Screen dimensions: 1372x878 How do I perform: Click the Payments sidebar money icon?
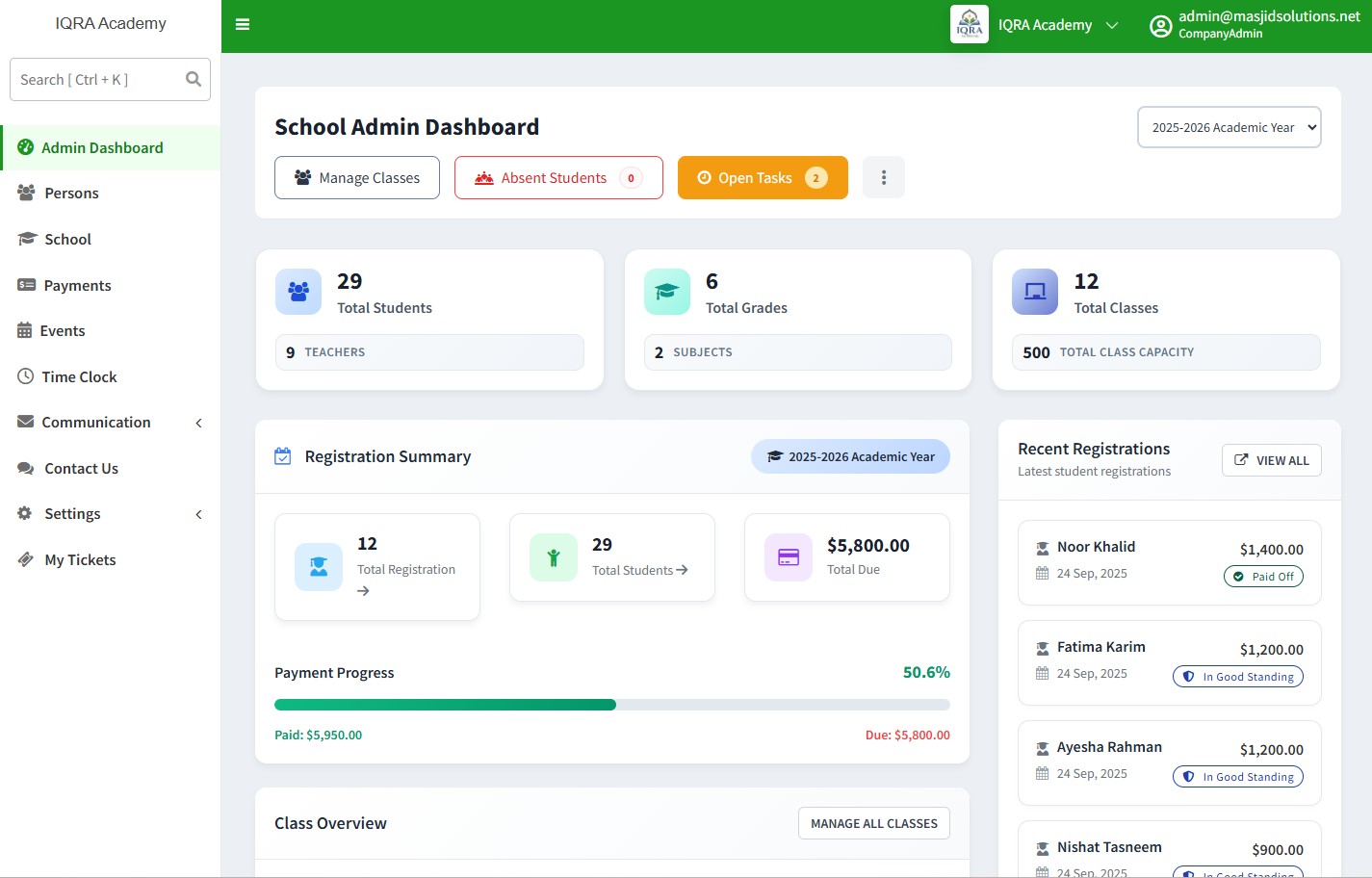pyautogui.click(x=27, y=285)
